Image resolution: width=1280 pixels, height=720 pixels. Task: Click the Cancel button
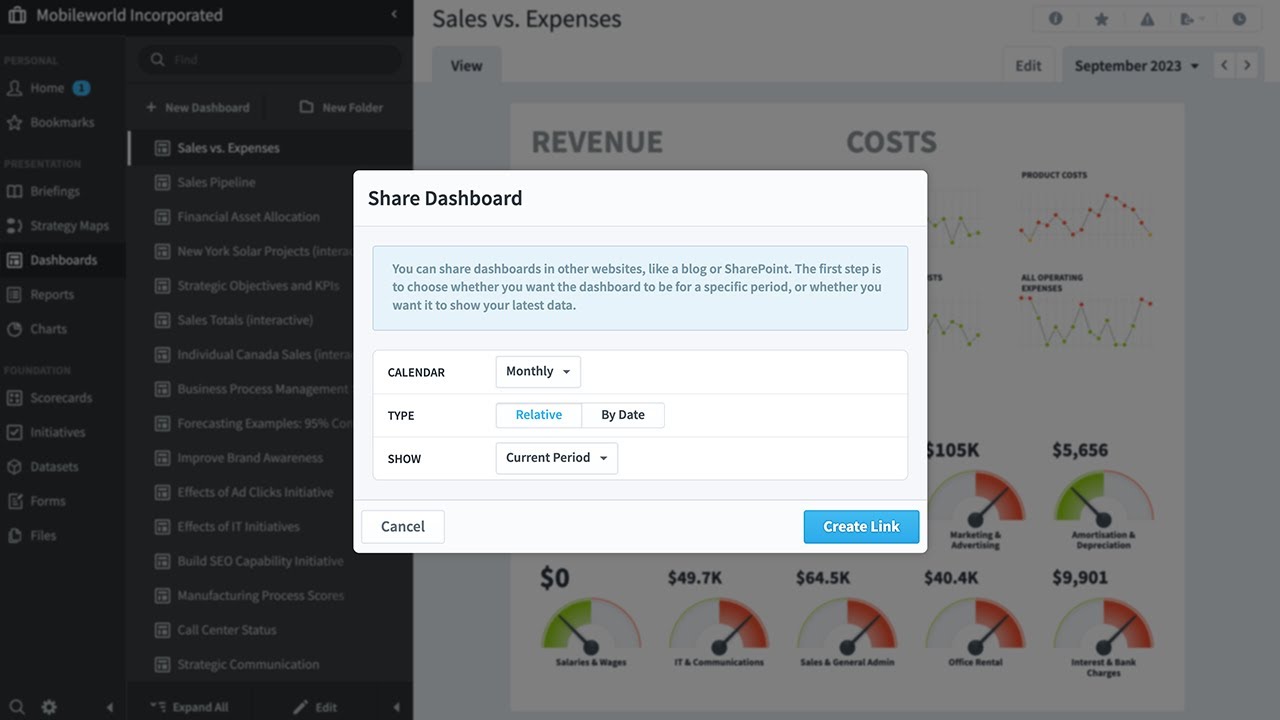pyautogui.click(x=403, y=527)
